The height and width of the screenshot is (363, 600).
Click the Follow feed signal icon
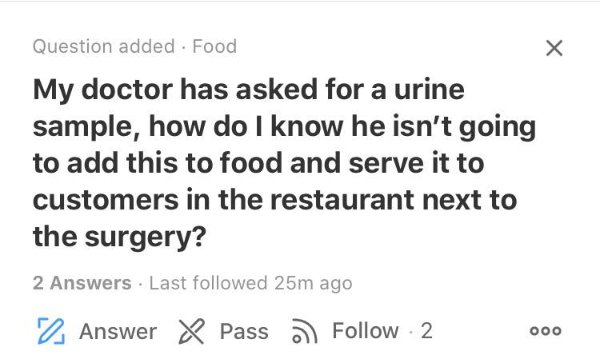click(304, 331)
